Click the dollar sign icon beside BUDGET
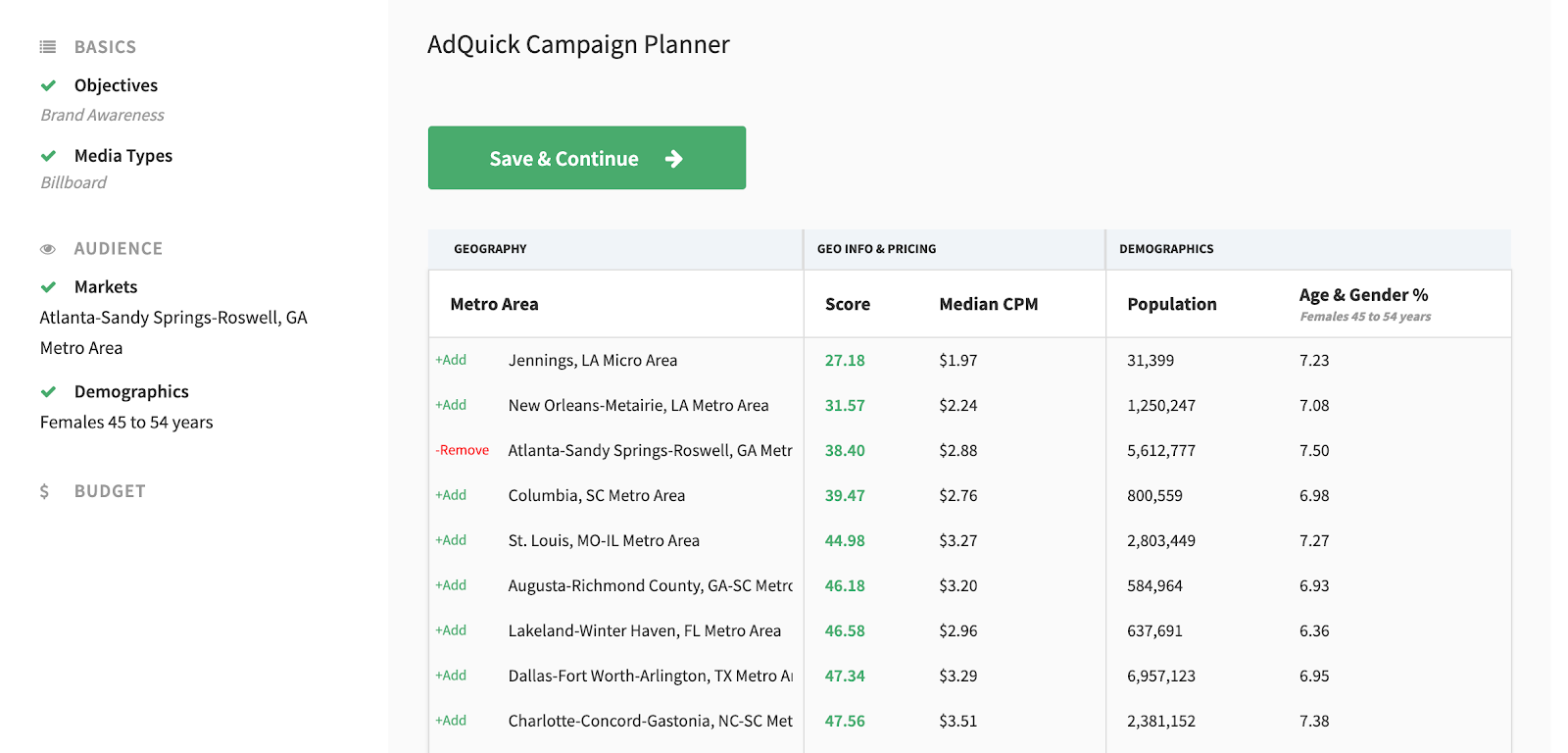Viewport: 1568px width, 753px height. pos(44,491)
